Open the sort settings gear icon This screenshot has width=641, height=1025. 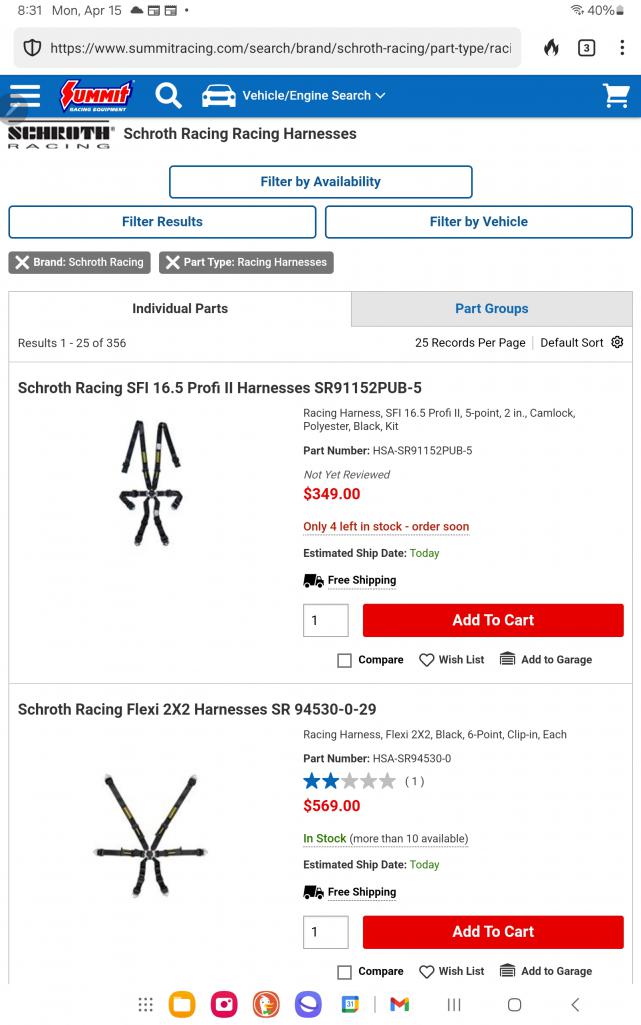click(617, 342)
